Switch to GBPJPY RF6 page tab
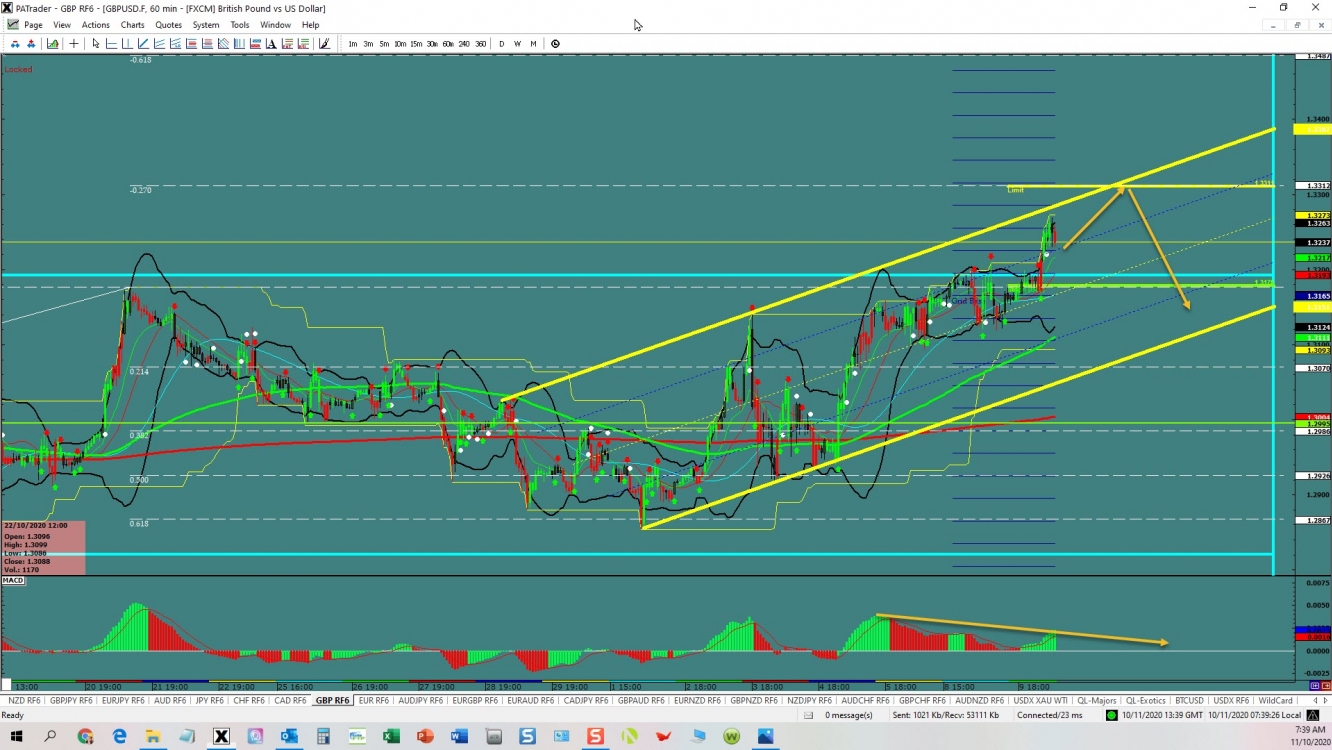This screenshot has width=1332, height=750. pyautogui.click(x=73, y=701)
